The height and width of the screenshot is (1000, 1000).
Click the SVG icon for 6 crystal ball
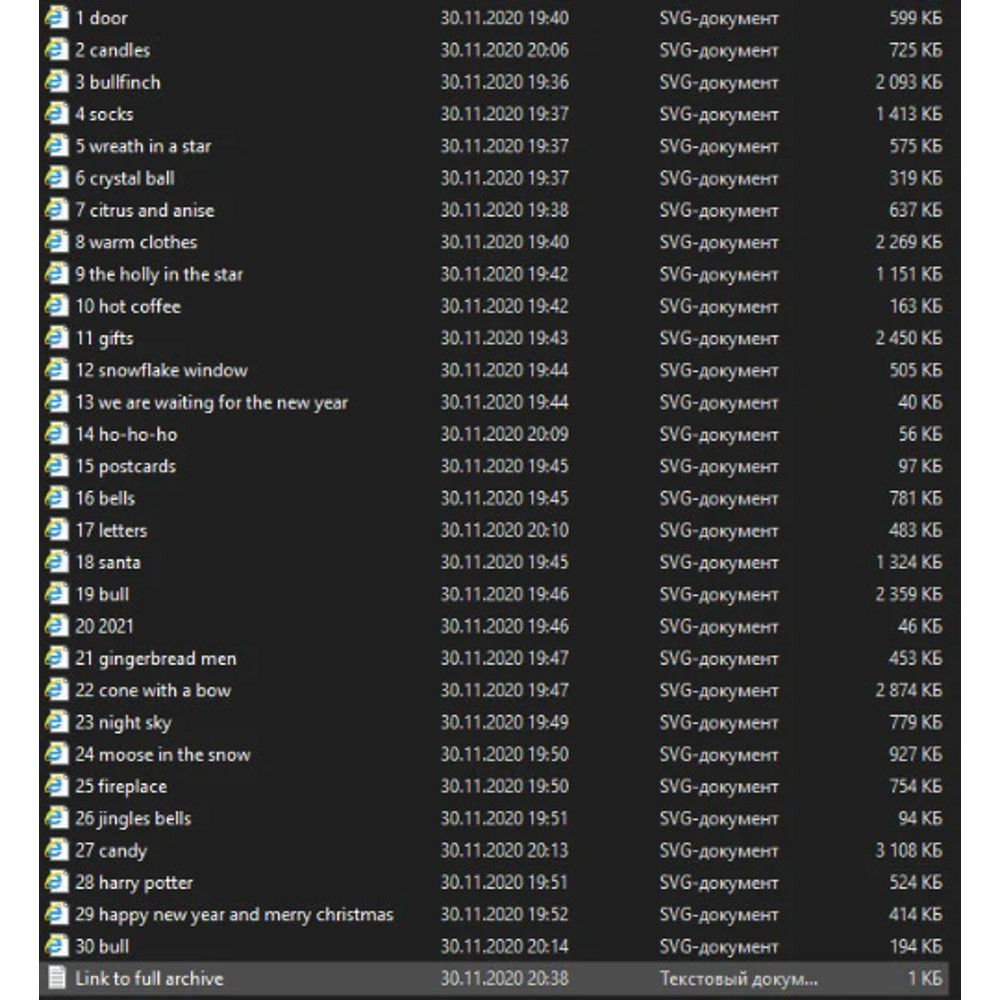point(57,178)
